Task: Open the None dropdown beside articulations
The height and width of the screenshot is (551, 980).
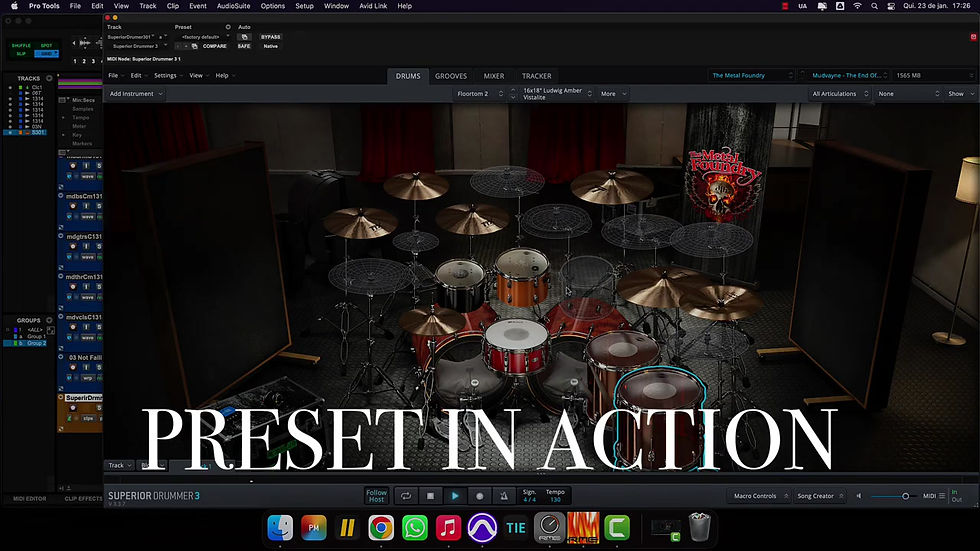Action: click(908, 94)
